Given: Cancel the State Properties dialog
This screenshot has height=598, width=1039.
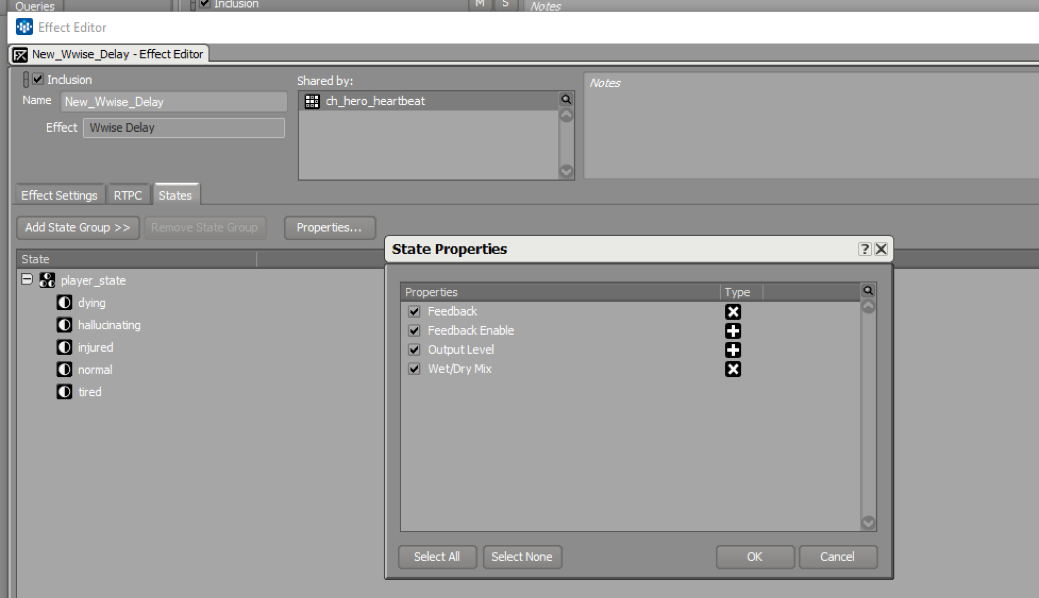Looking at the screenshot, I should pos(838,557).
